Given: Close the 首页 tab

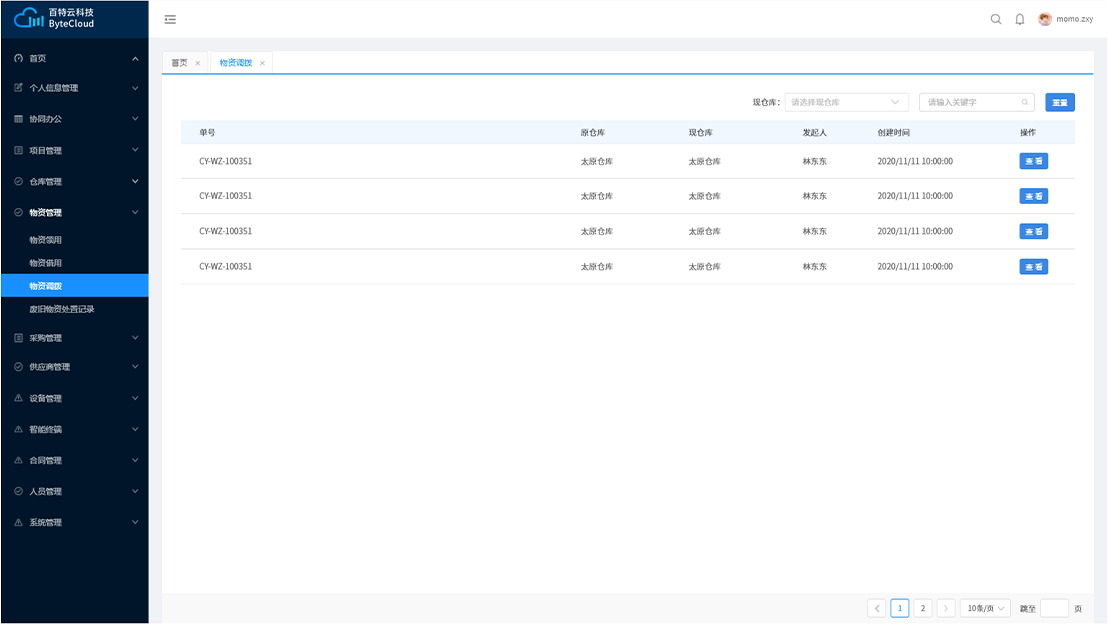Looking at the screenshot, I should point(198,63).
